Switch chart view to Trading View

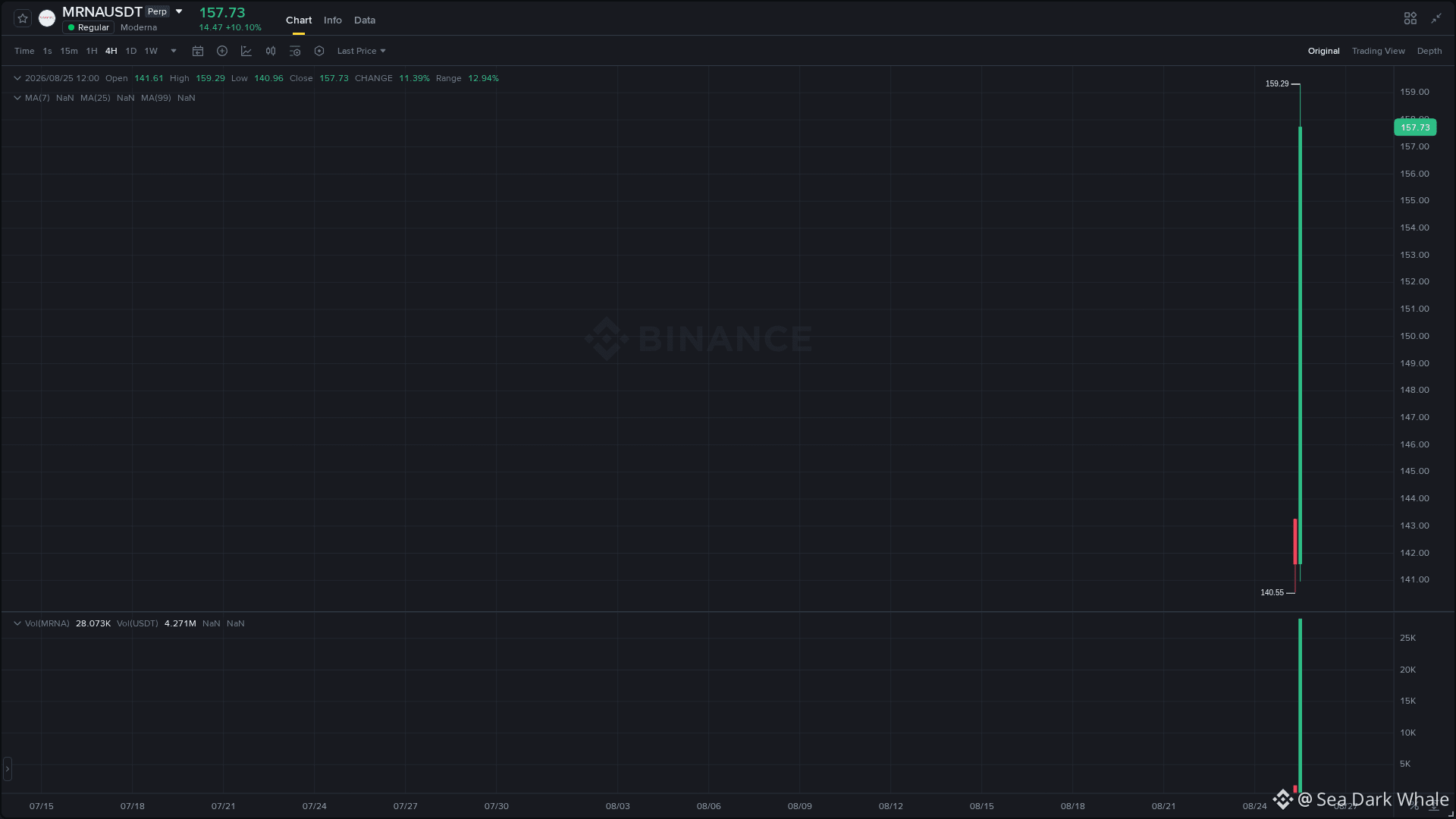point(1378,51)
